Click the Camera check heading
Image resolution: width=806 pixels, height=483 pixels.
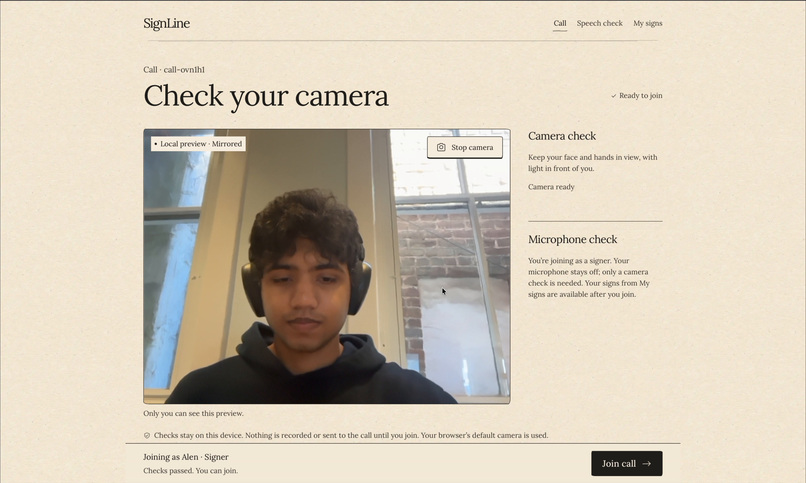[x=562, y=136]
